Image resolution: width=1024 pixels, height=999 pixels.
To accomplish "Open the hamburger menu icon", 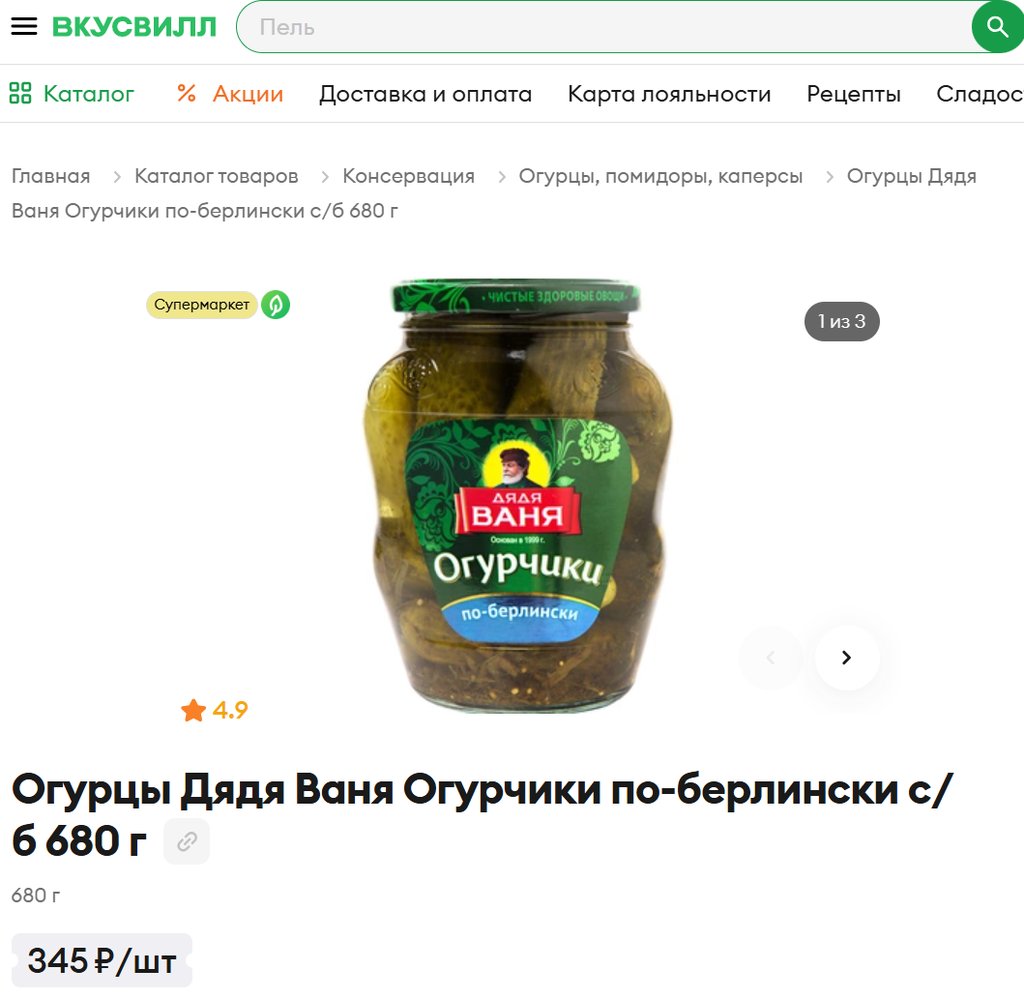I will click(24, 27).
